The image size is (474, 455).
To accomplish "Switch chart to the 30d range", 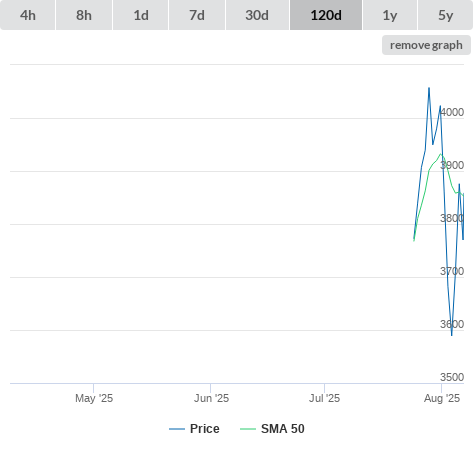I will [257, 15].
